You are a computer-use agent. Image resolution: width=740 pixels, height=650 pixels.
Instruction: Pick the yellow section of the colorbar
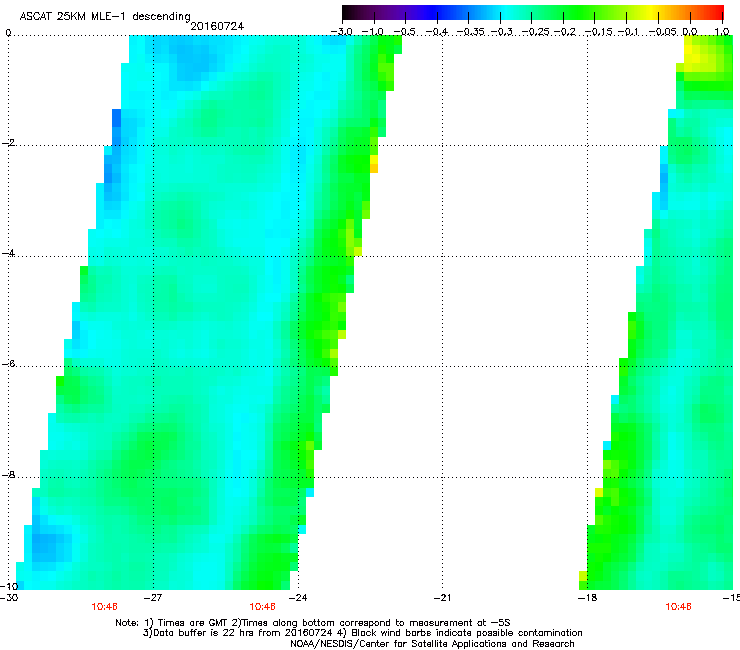click(653, 12)
